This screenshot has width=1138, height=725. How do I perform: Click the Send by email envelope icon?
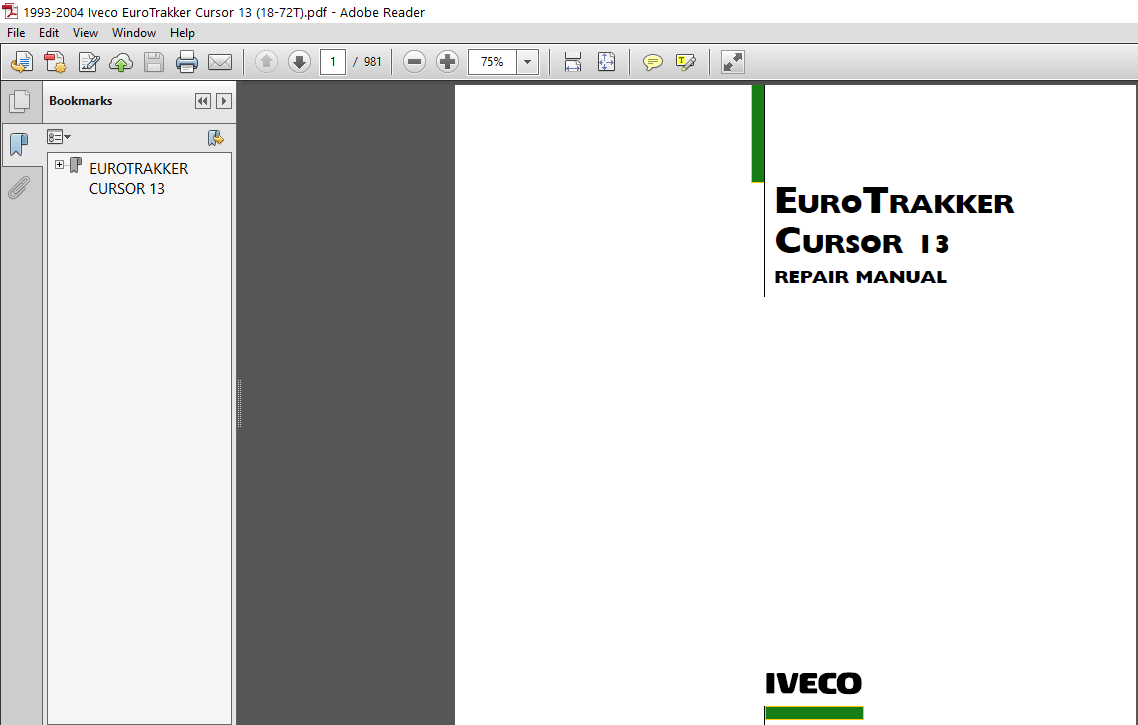point(220,62)
